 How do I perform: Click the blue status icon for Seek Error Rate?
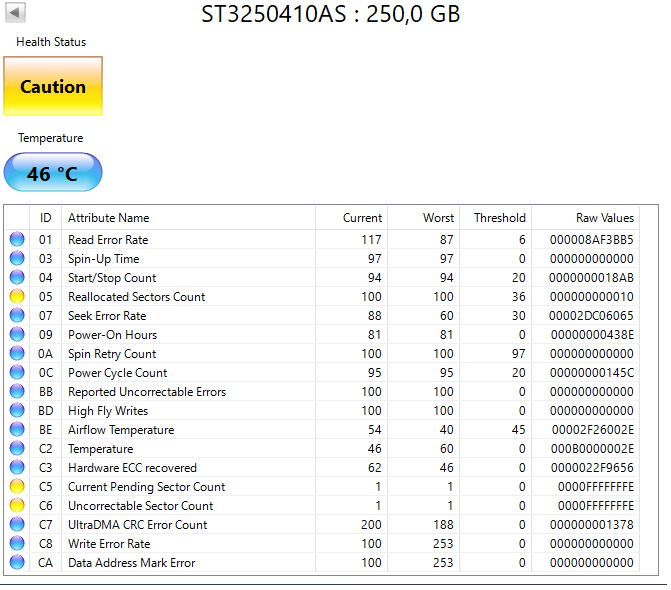click(17, 315)
